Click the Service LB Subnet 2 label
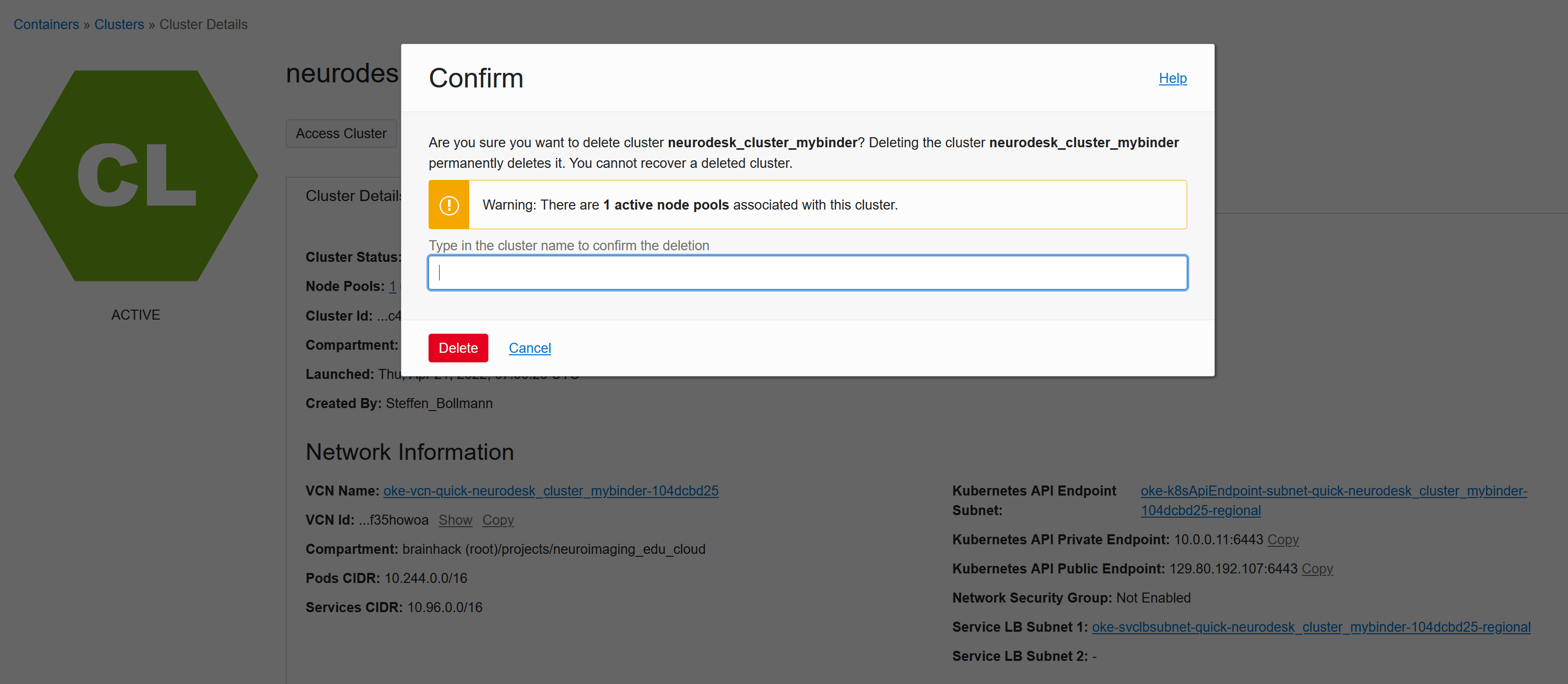This screenshot has height=684, width=1568. click(x=1020, y=656)
